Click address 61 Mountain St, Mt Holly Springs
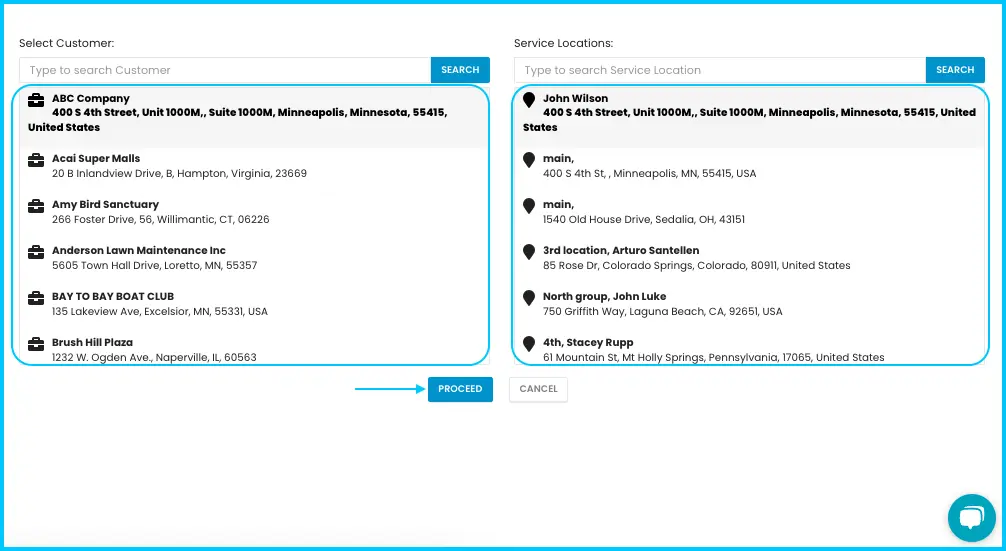This screenshot has width=1006, height=551. tap(713, 358)
